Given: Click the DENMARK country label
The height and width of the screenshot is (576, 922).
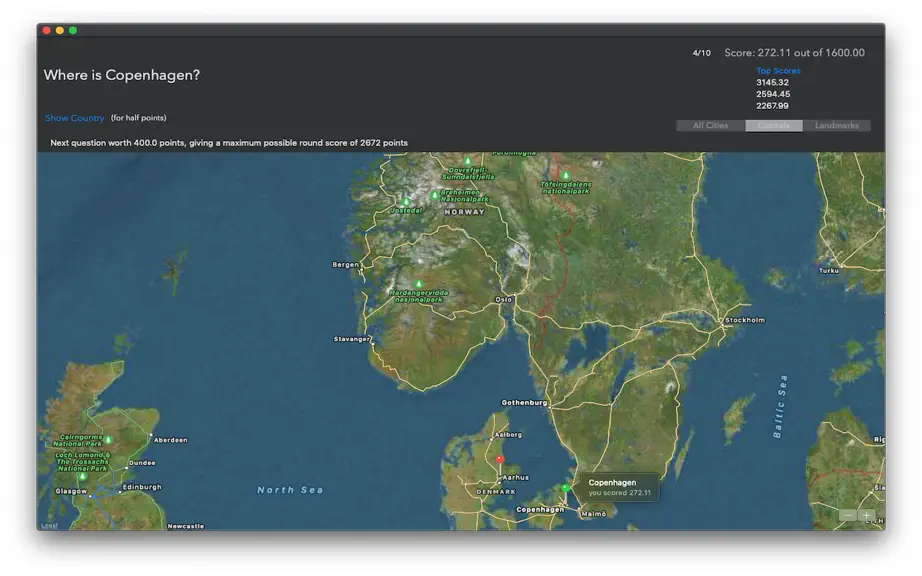Looking at the screenshot, I should coord(496,492).
